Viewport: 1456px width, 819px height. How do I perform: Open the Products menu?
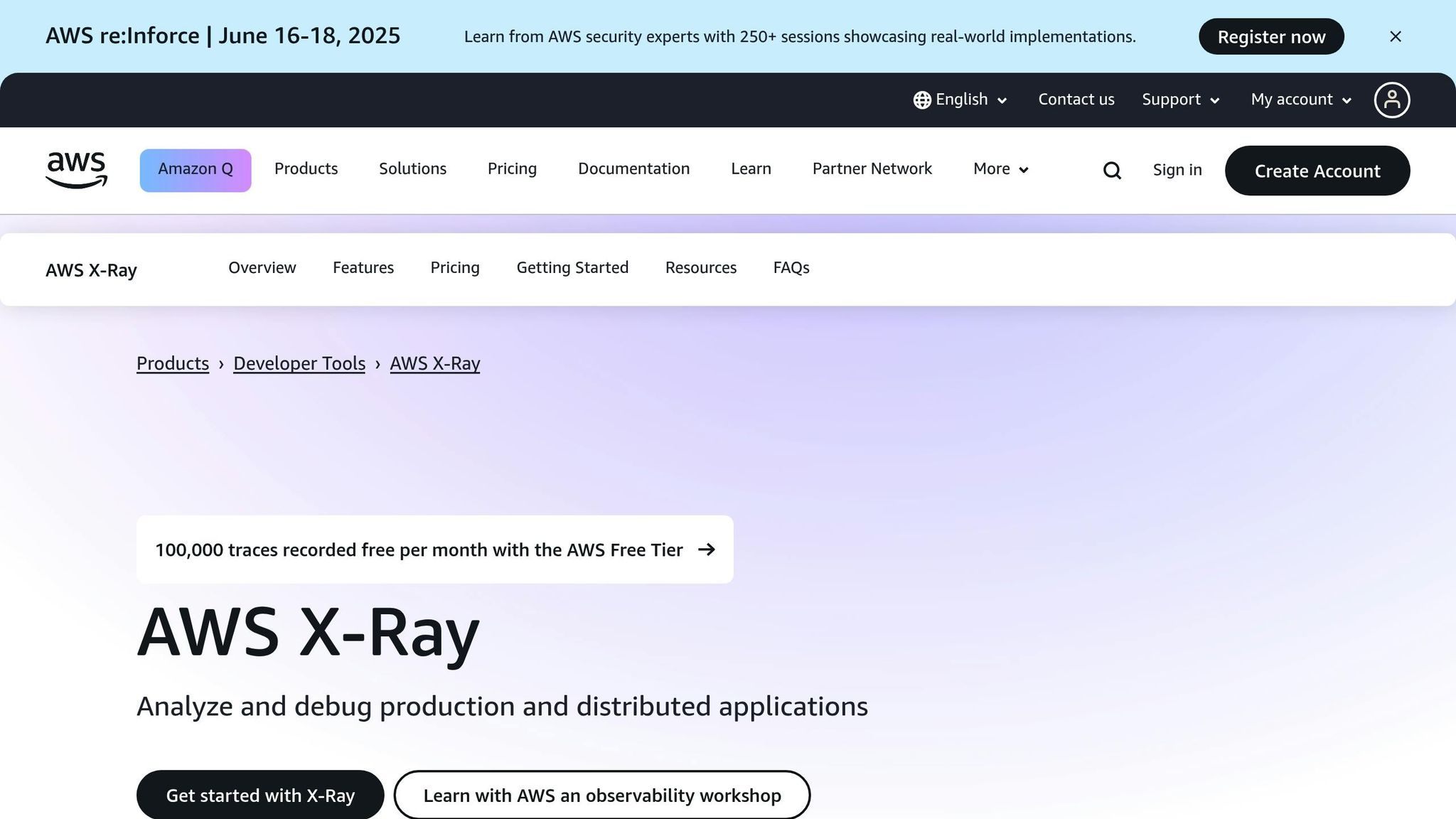coord(306,169)
